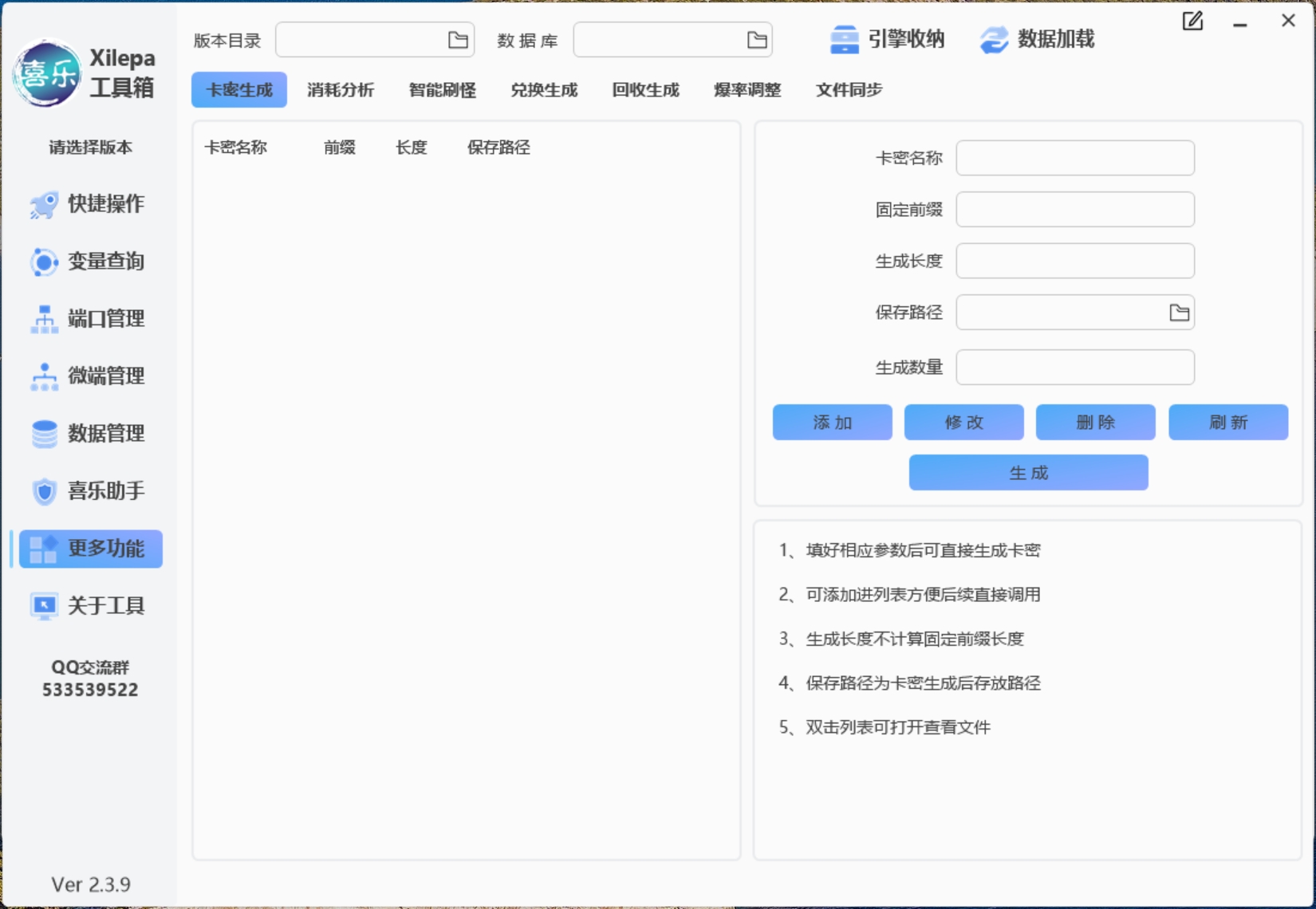Click version label Ver 2.3.9
Viewport: 1316px width, 909px height.
90,884
